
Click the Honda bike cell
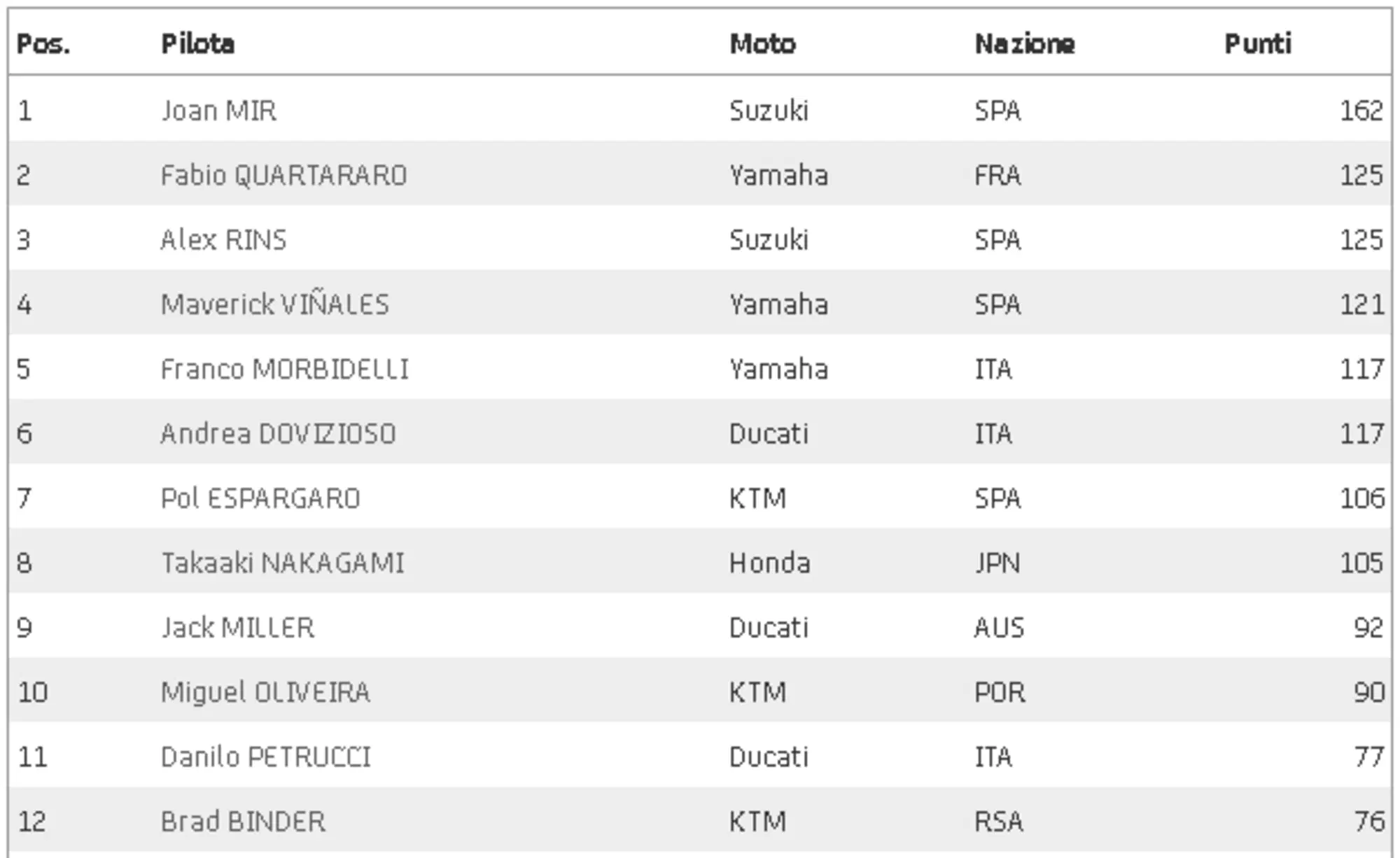pyautogui.click(x=769, y=563)
